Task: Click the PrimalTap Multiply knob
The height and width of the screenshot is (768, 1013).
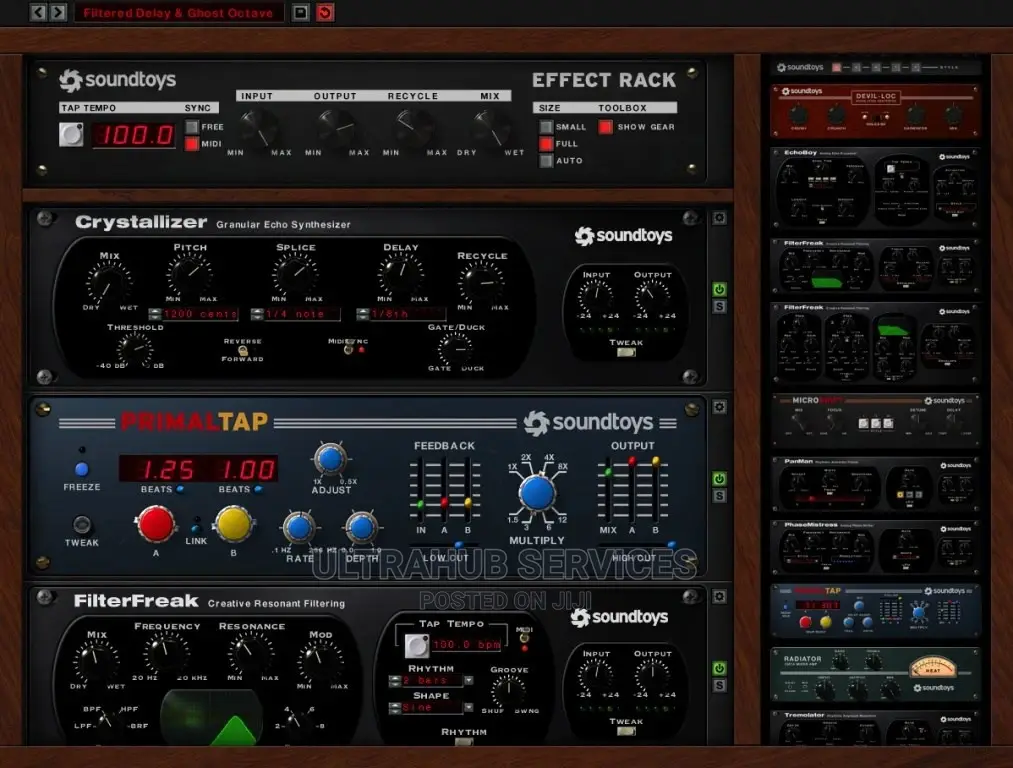Action: [x=537, y=493]
